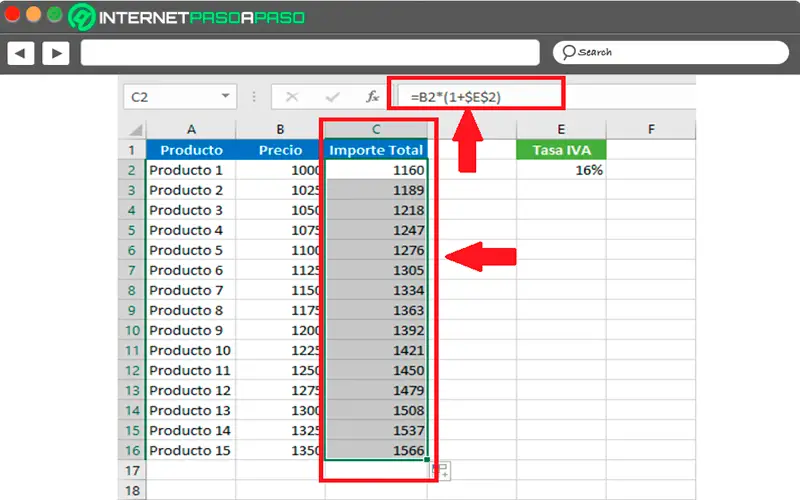Click cell Producto 4

tap(191, 230)
